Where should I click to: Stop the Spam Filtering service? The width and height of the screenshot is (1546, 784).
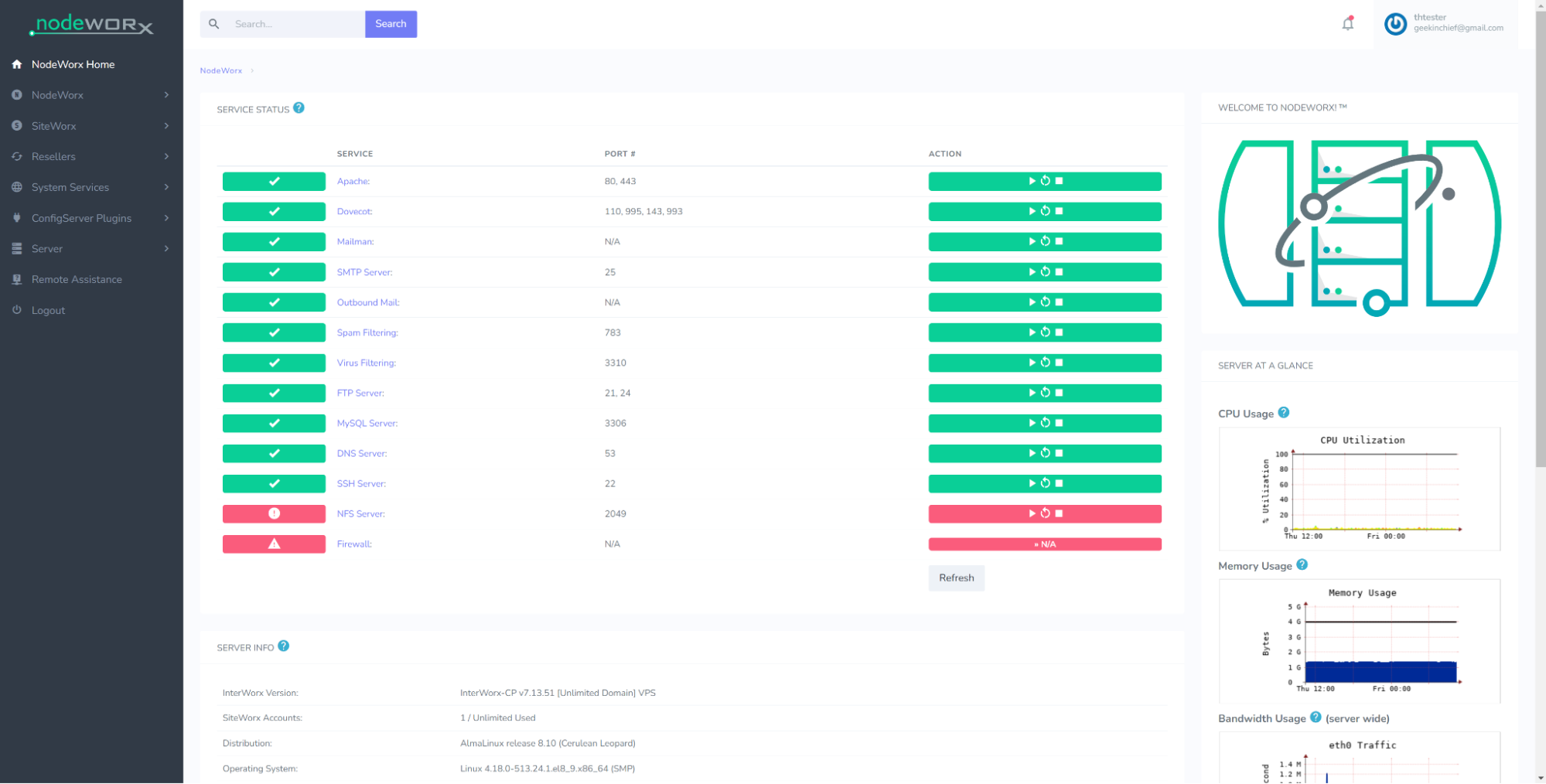(x=1059, y=332)
